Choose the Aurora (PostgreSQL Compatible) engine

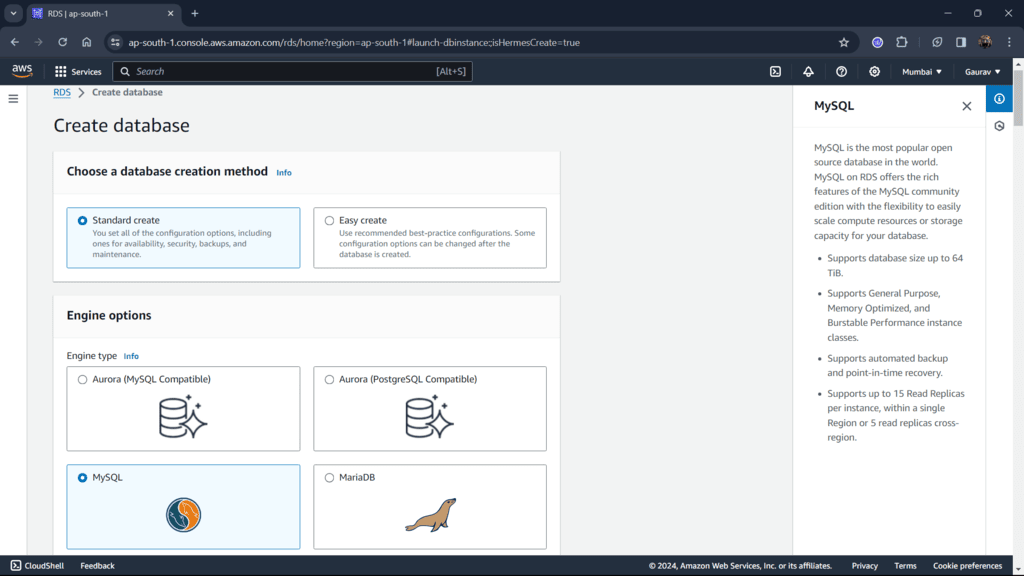point(430,409)
